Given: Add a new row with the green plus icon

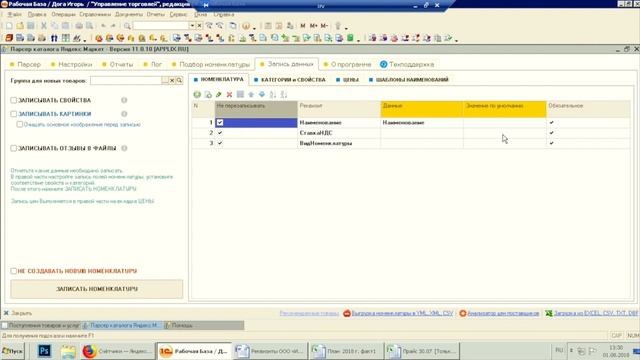Looking at the screenshot, I should coord(197,95).
